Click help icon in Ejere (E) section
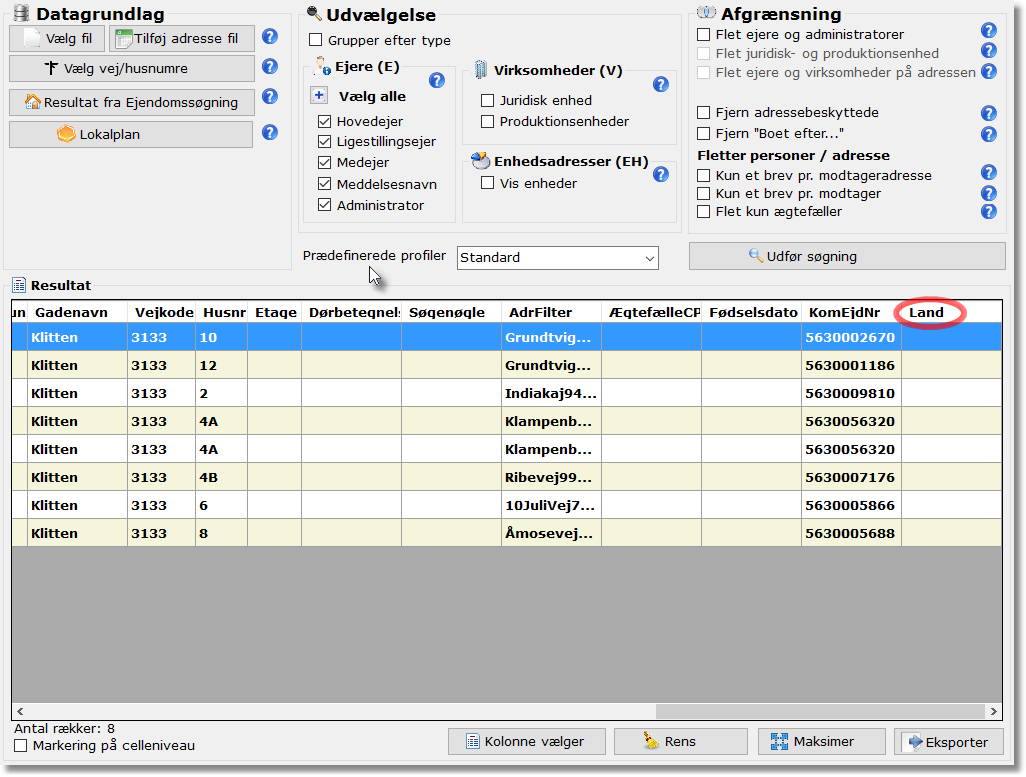The image size is (1026, 777). 437,81
